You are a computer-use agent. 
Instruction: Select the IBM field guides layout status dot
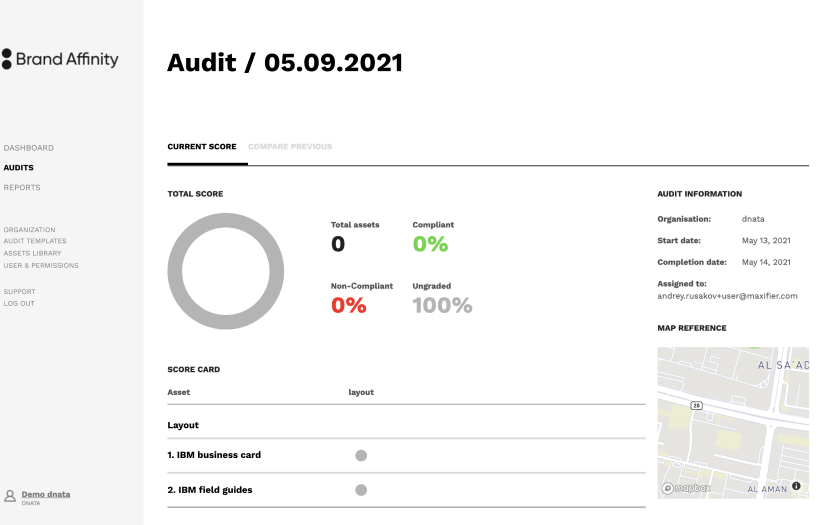(361, 490)
